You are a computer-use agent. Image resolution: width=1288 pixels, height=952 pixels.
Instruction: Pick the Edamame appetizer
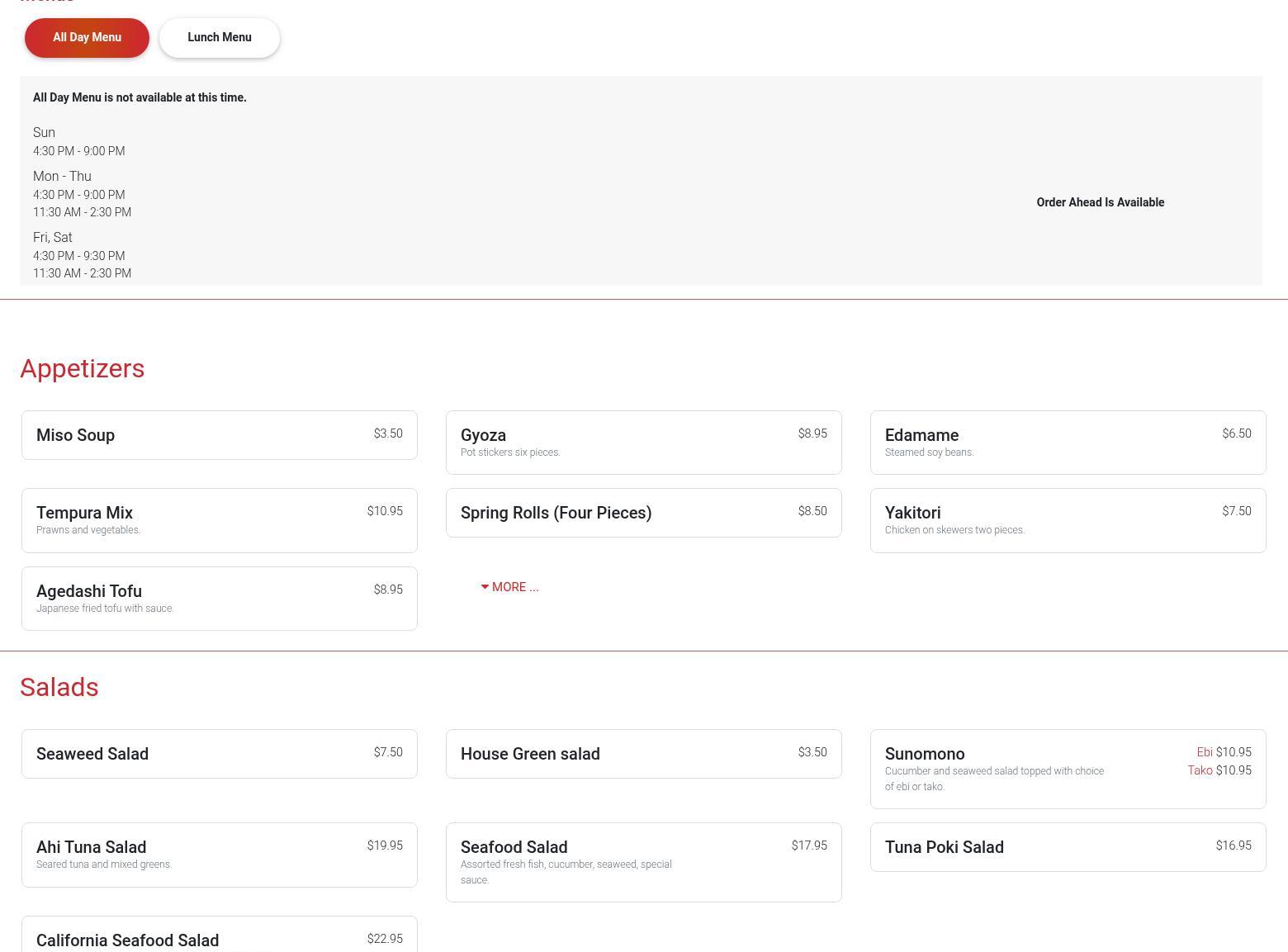[x=1068, y=443]
